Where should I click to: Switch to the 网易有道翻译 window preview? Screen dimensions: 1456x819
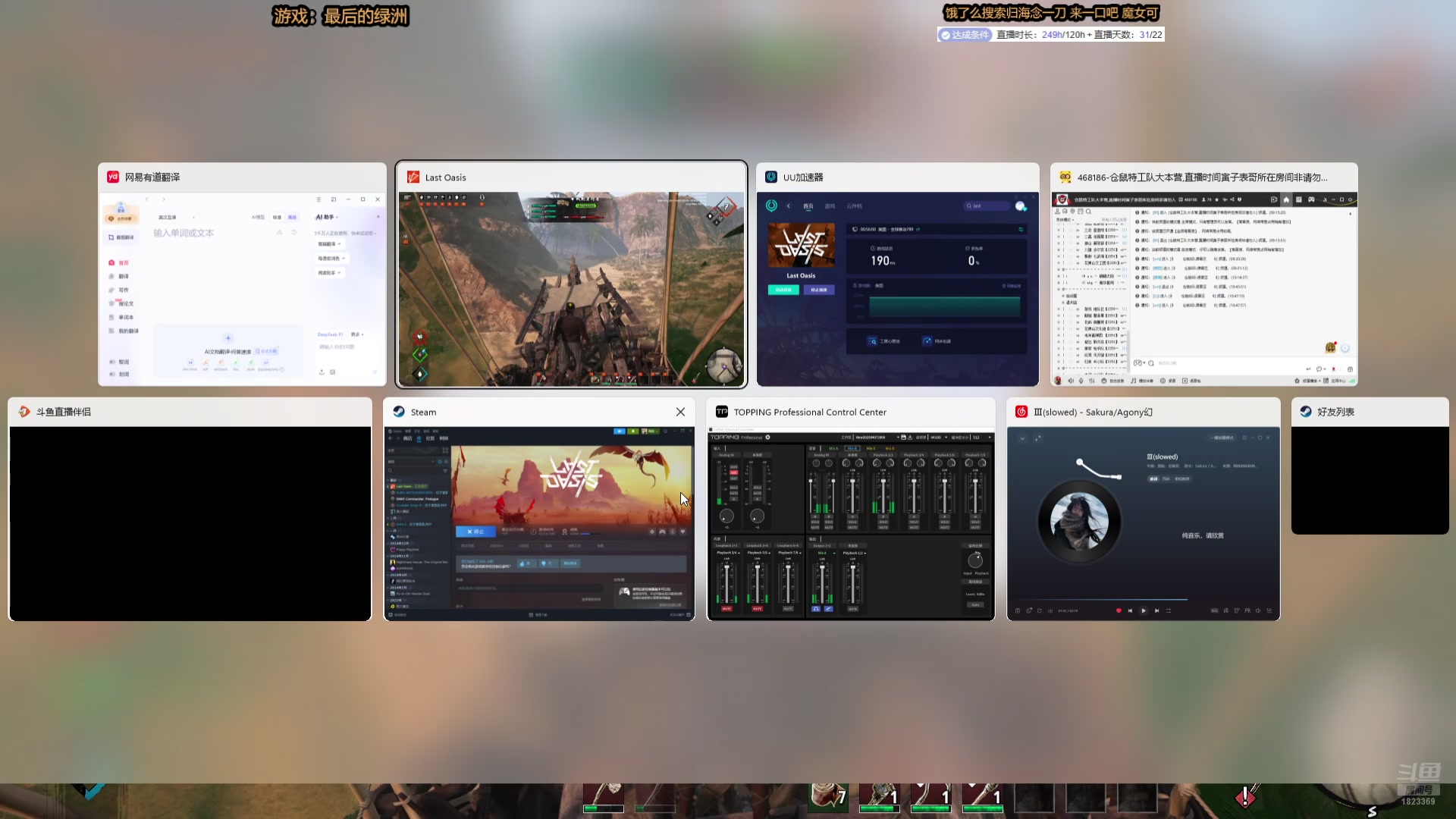[242, 289]
